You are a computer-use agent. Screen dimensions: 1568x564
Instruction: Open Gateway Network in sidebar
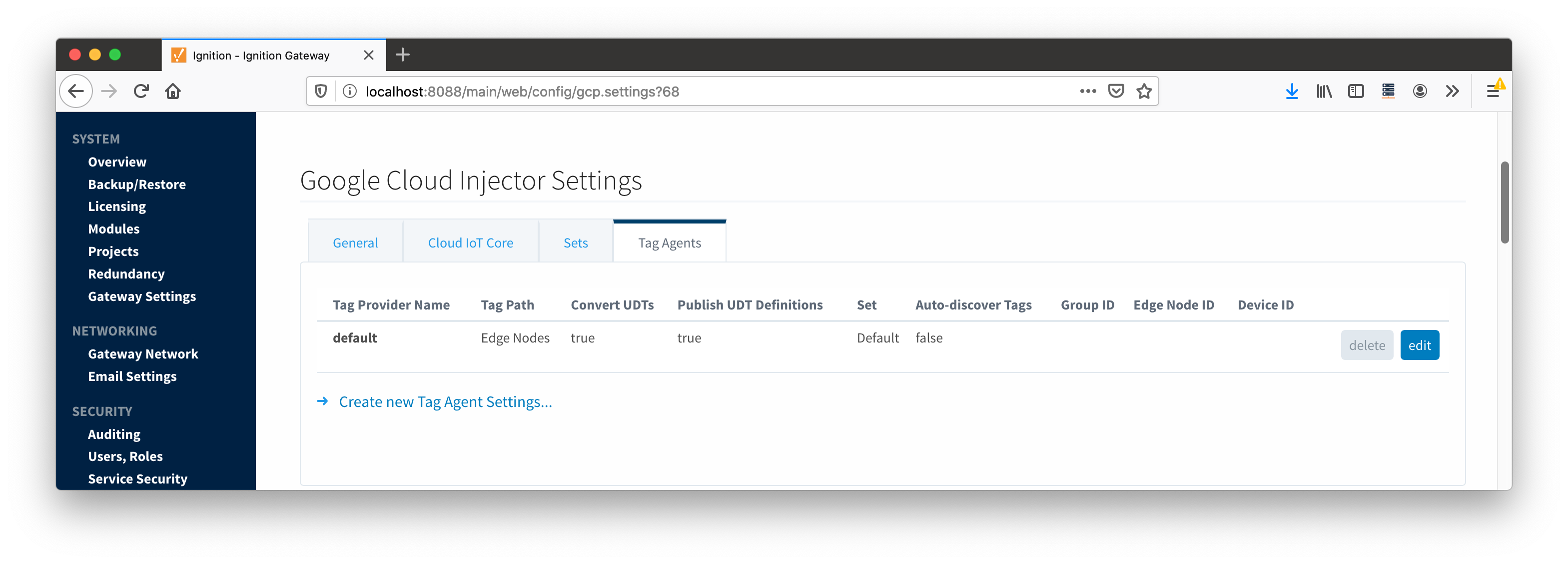[143, 354]
